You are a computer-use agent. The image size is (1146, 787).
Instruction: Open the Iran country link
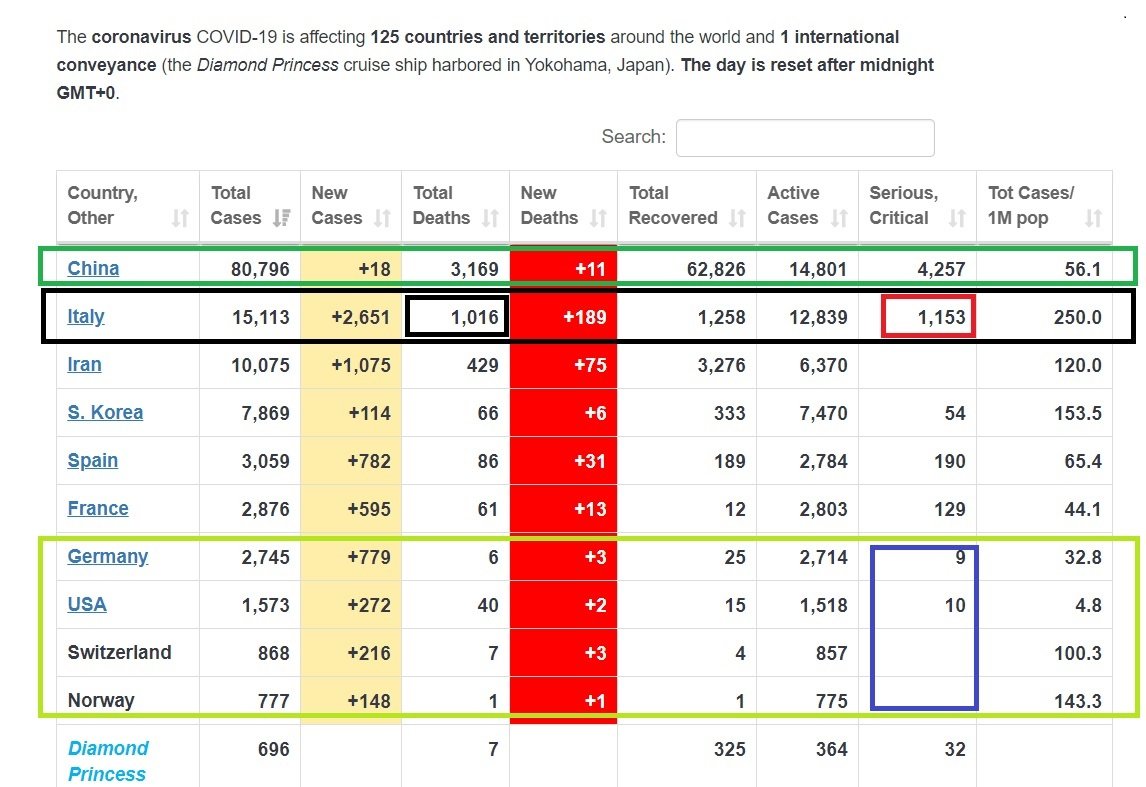pyautogui.click(x=84, y=365)
